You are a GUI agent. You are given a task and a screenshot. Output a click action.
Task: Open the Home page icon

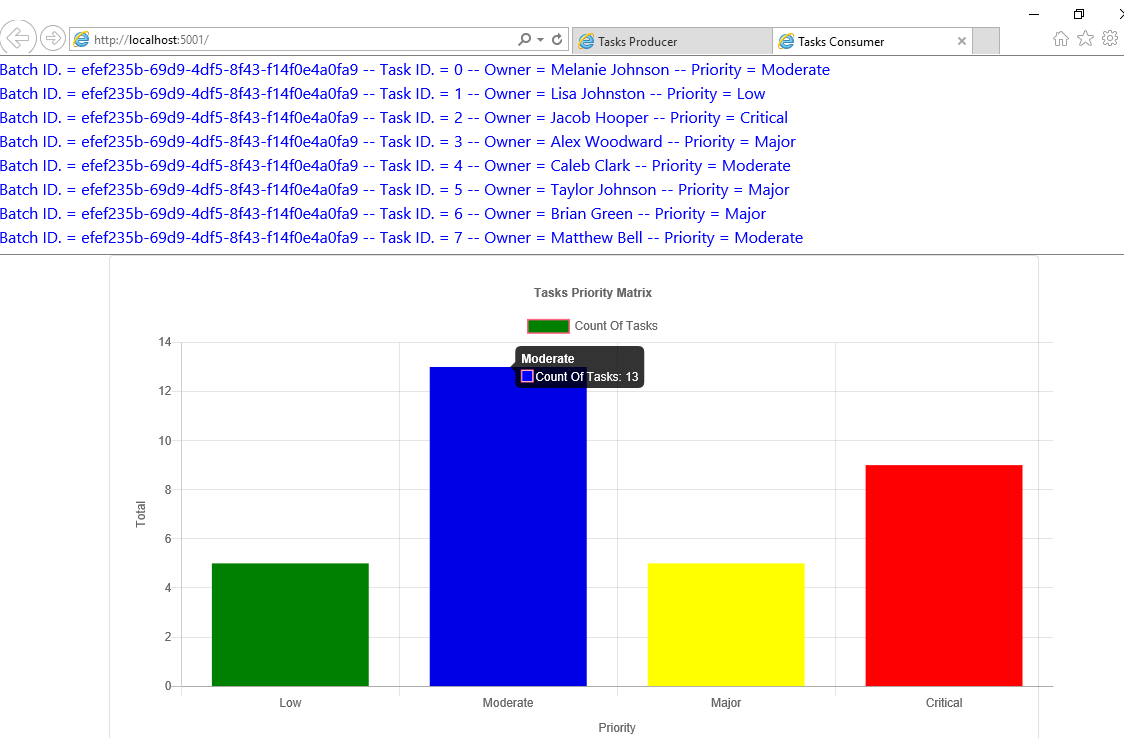(x=1061, y=39)
